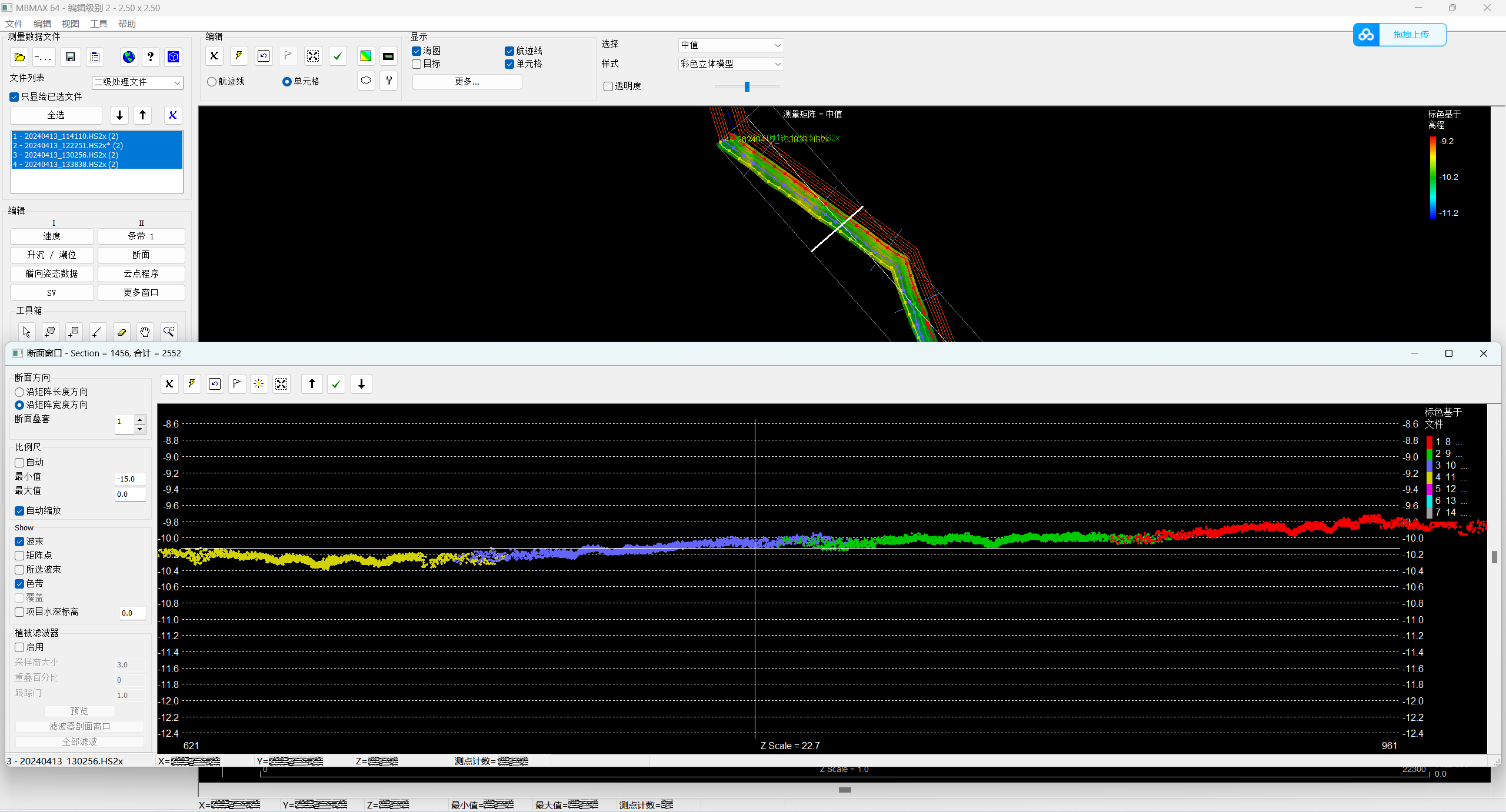This screenshot has height=812, width=1506.
Task: Decrease 断面叠套 stepper value
Action: (140, 429)
